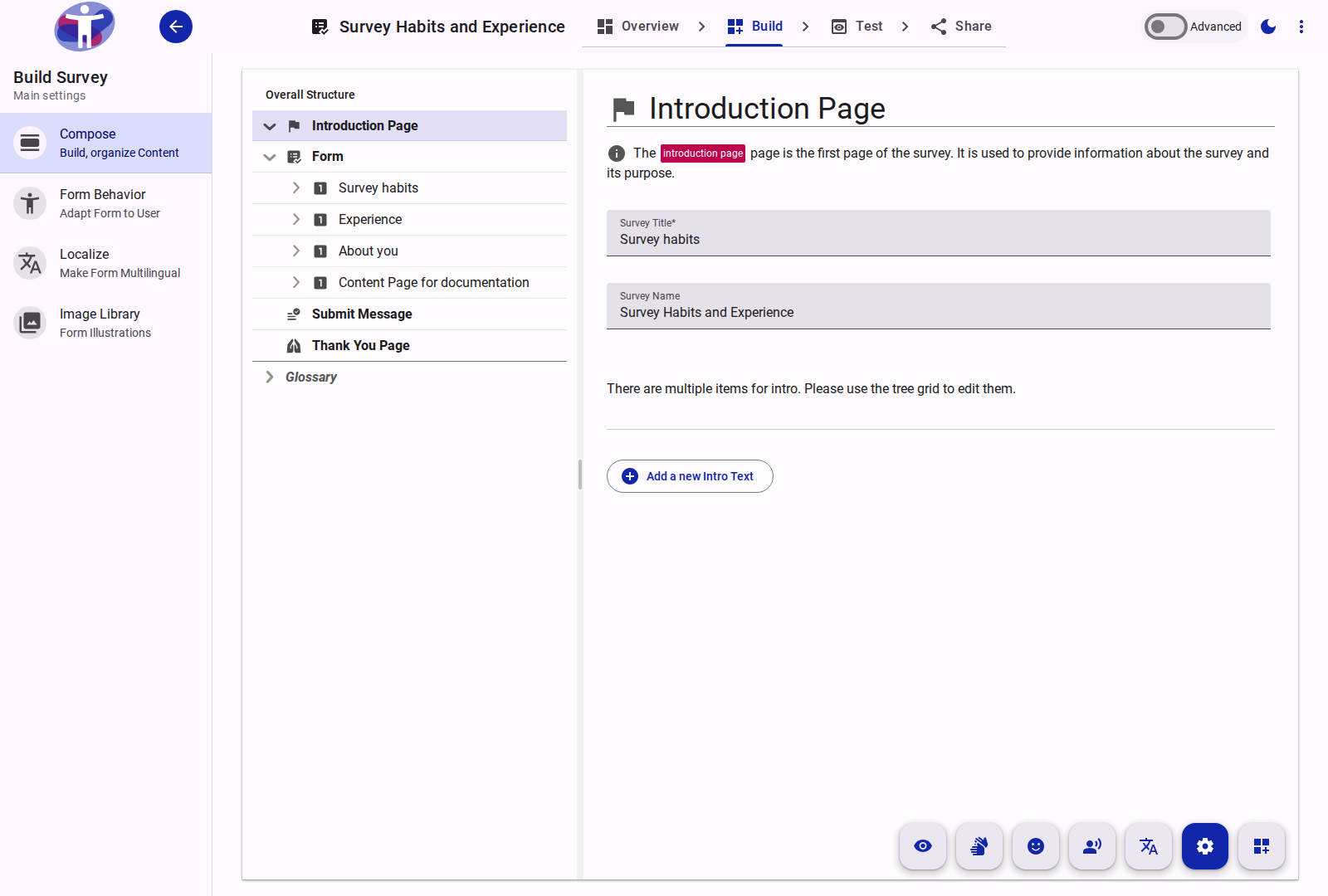
Task: Open the Share step tab
Action: click(x=960, y=27)
